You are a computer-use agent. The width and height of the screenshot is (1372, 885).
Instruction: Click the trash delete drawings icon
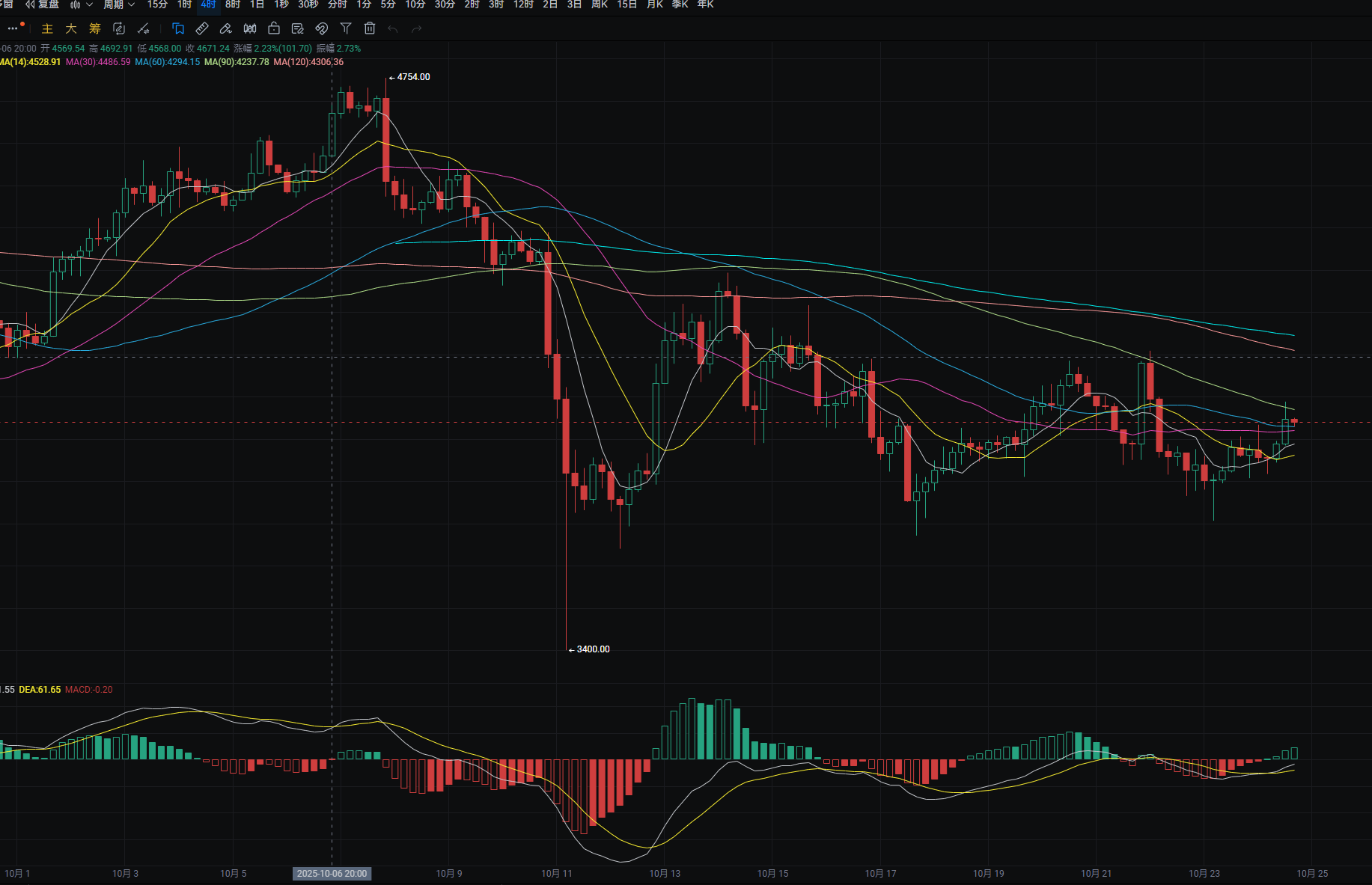point(370,28)
